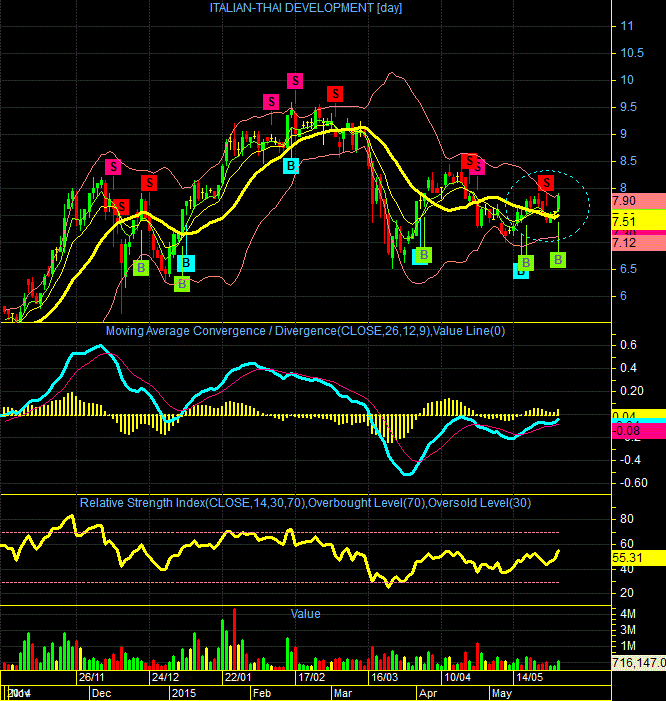666x701 pixels.
Task: Select the first pink S marker near 26/11
Action: tap(113, 167)
